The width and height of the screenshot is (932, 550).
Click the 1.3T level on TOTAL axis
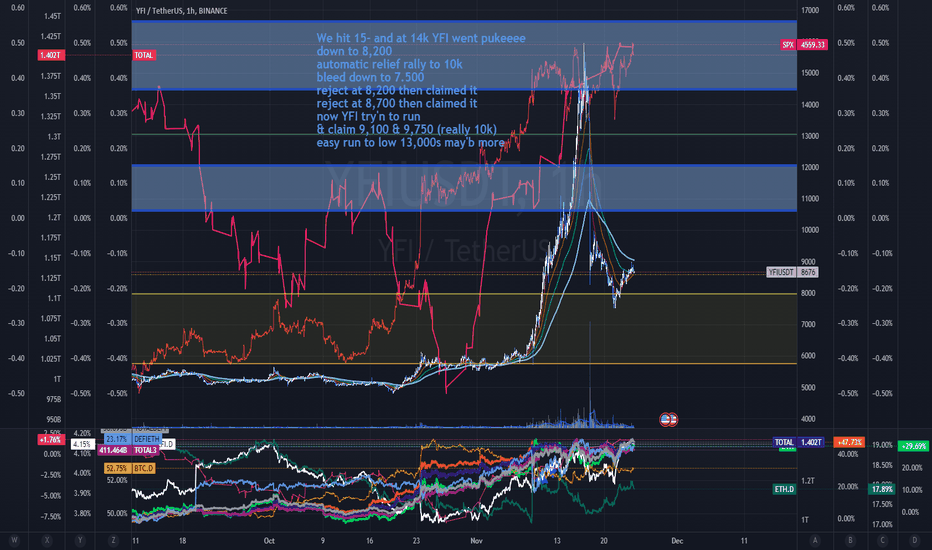click(54, 137)
